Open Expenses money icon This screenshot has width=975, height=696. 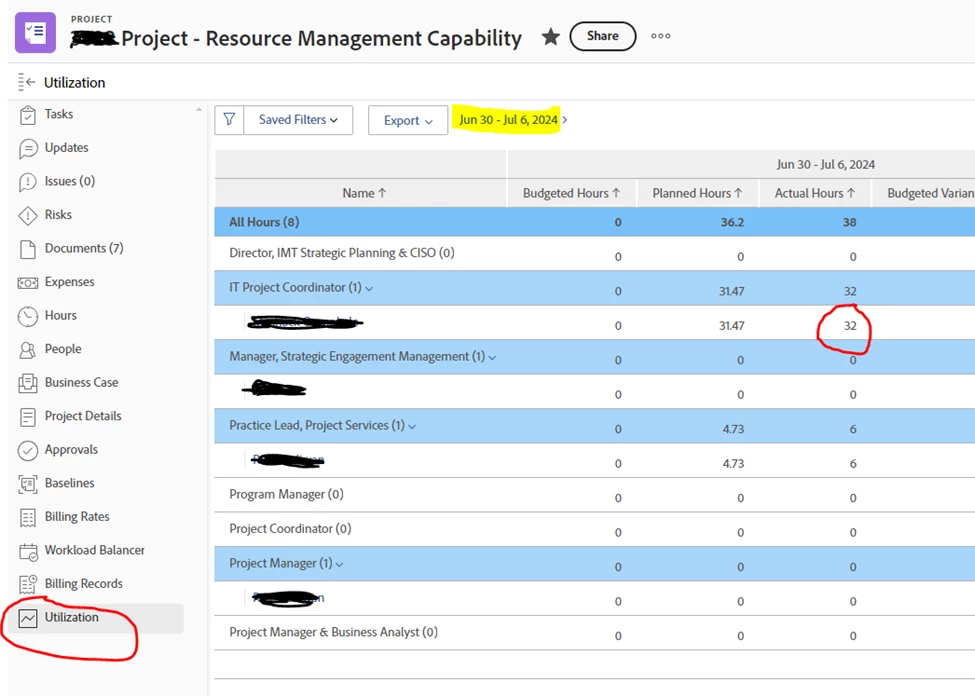[28, 283]
